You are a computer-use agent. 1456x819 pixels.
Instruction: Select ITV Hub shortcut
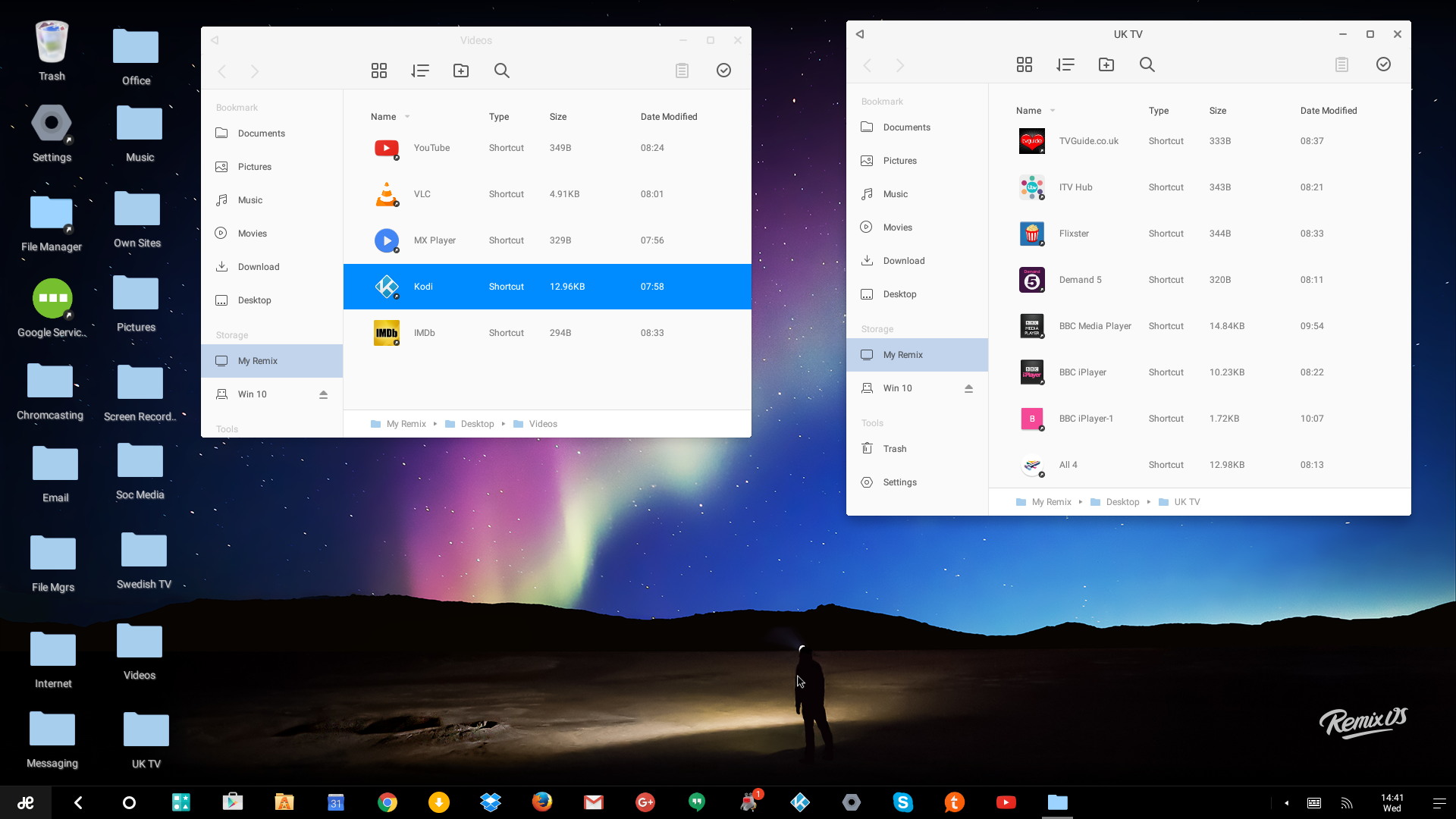[1200, 187]
